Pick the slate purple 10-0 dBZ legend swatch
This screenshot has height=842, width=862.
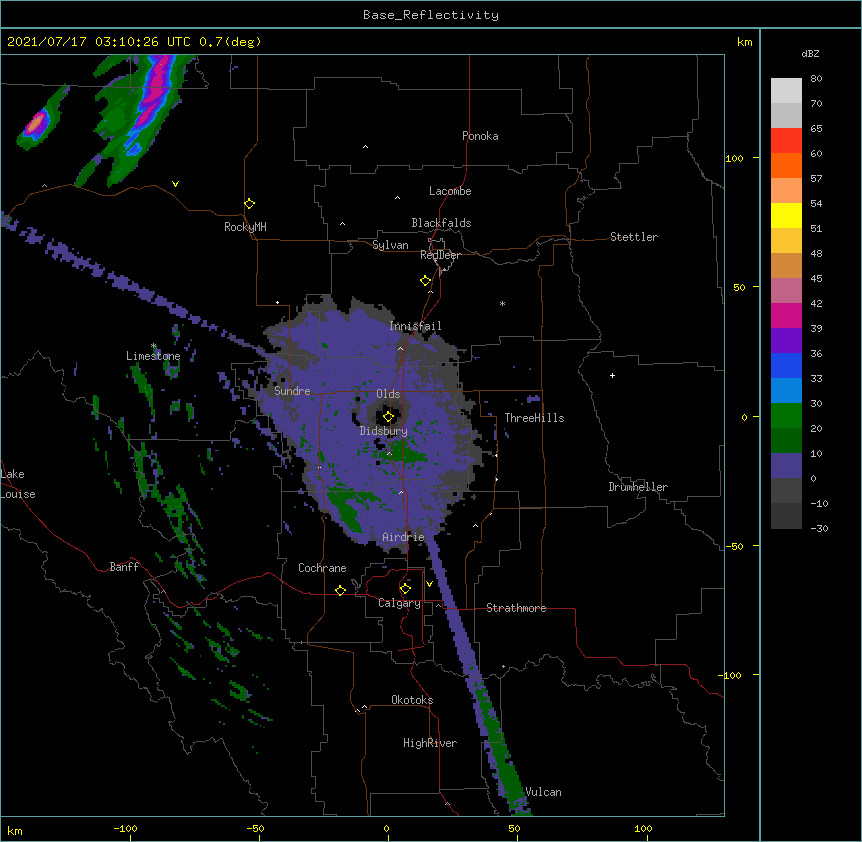tap(786, 466)
